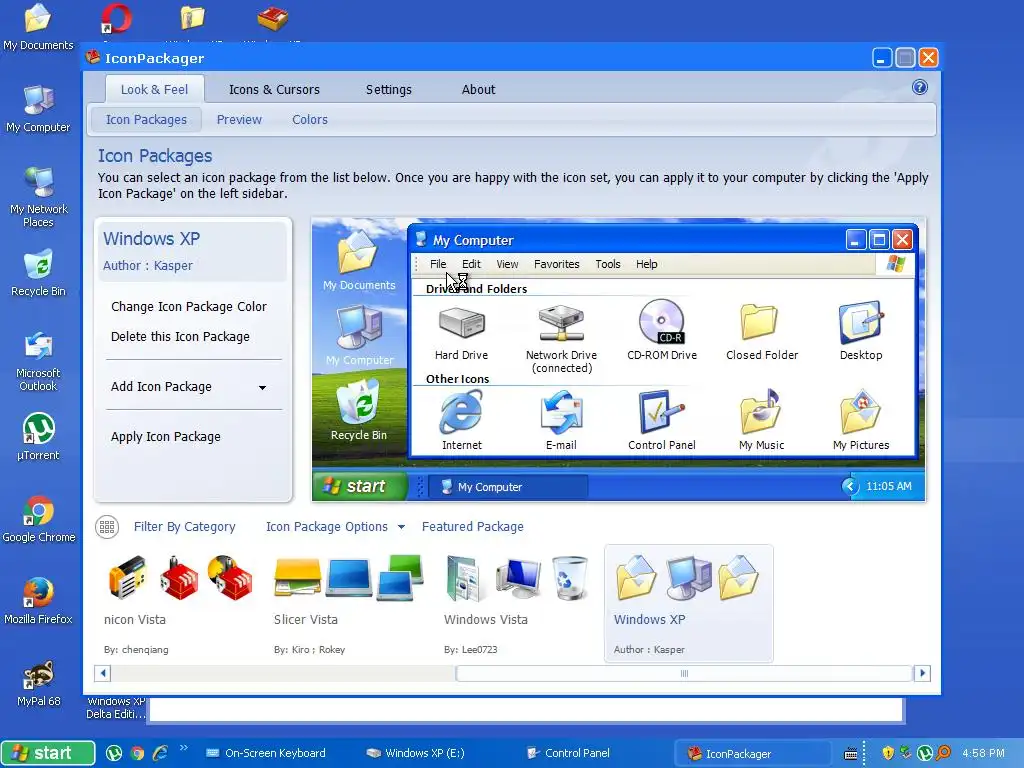Switch to the Icons & Cursors tab
This screenshot has width=1024, height=768.
point(274,89)
